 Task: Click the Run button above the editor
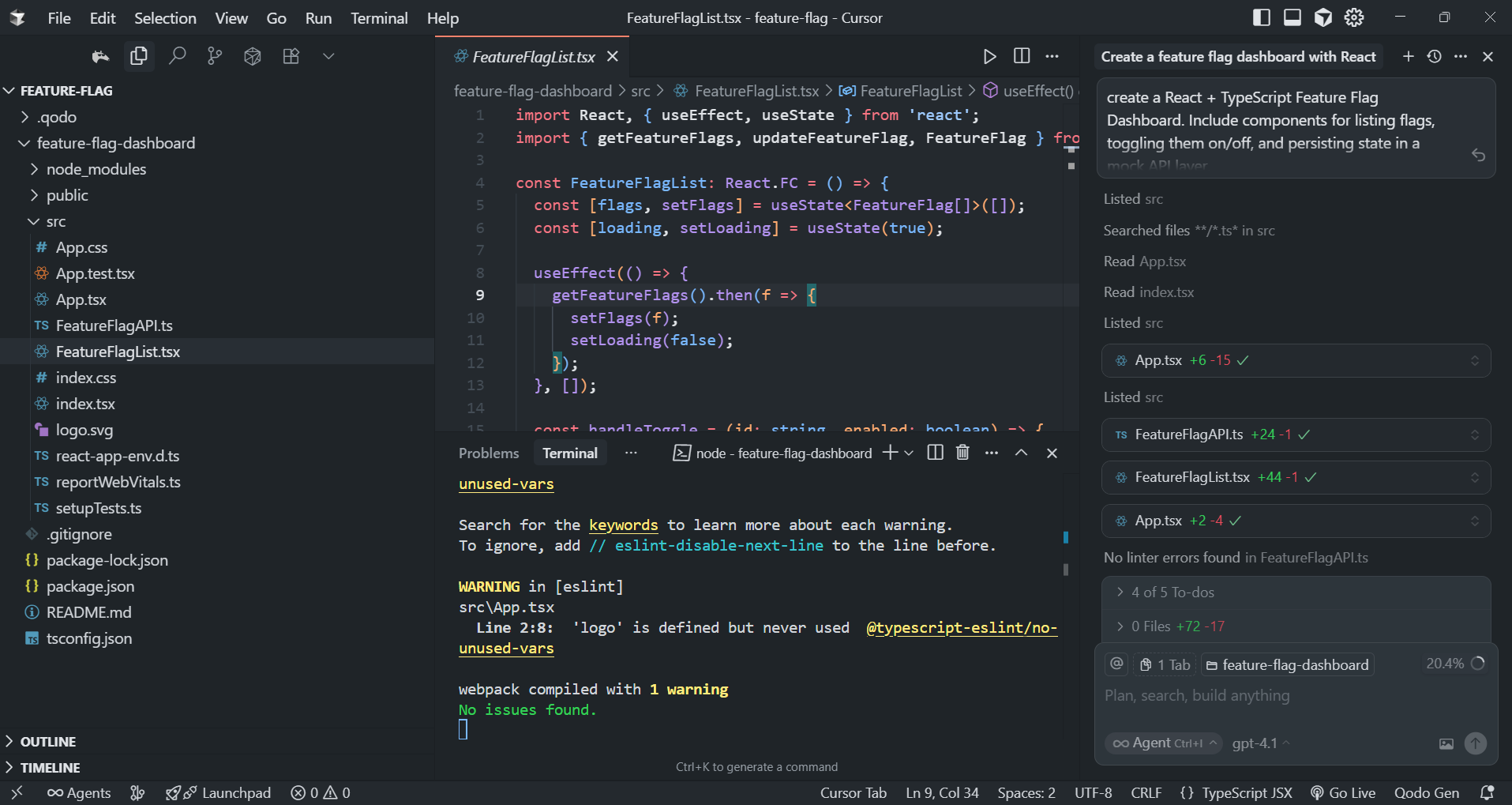[x=989, y=56]
